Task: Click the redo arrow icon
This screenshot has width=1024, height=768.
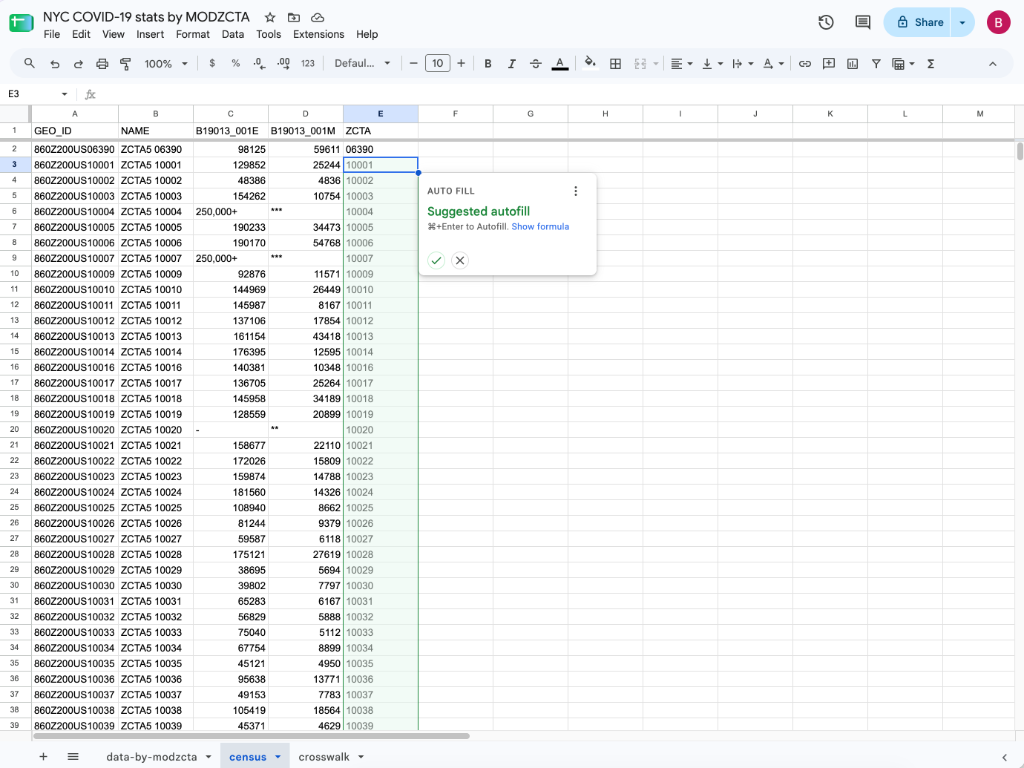Action: coord(78,63)
